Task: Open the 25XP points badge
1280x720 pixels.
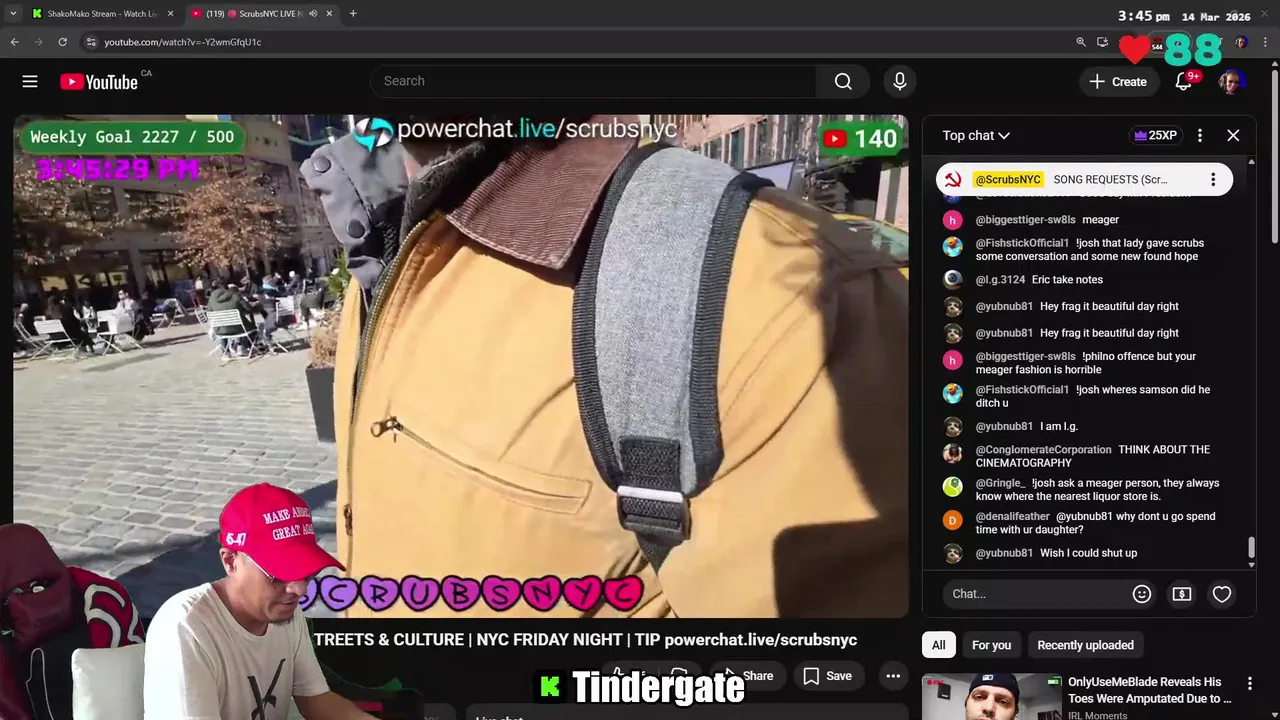Action: tap(1154, 135)
